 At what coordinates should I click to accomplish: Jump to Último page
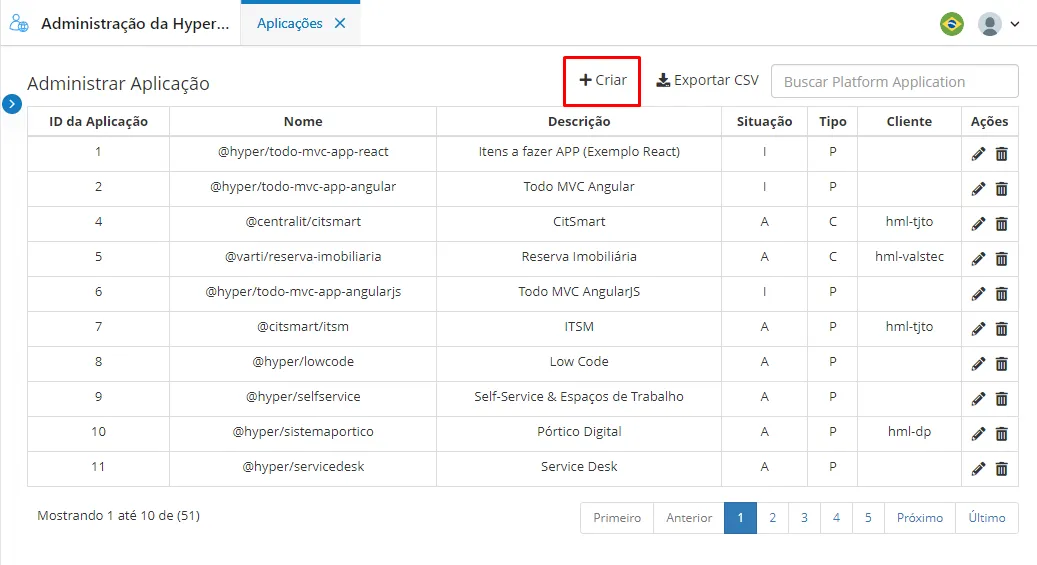[x=987, y=518]
